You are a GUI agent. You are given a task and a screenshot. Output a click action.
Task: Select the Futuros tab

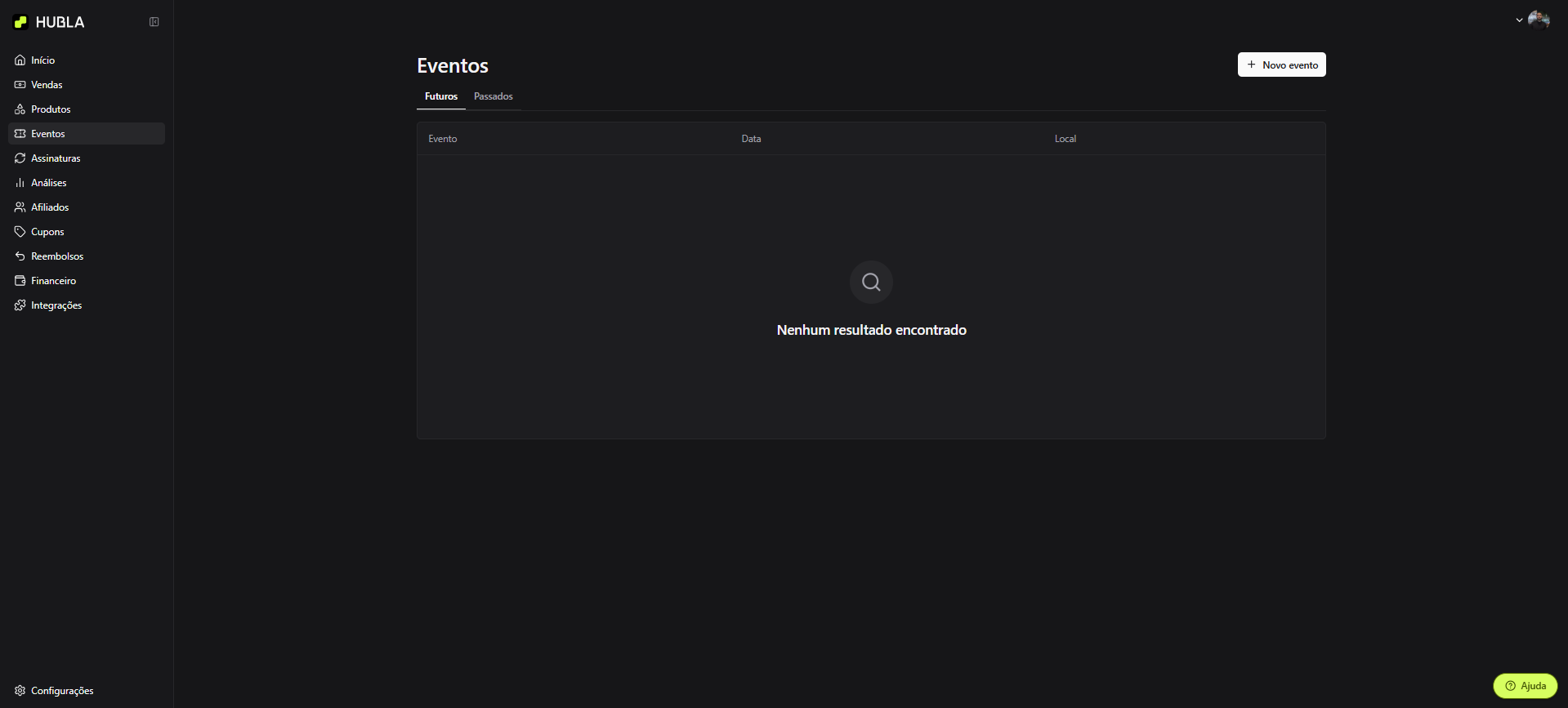coord(440,96)
